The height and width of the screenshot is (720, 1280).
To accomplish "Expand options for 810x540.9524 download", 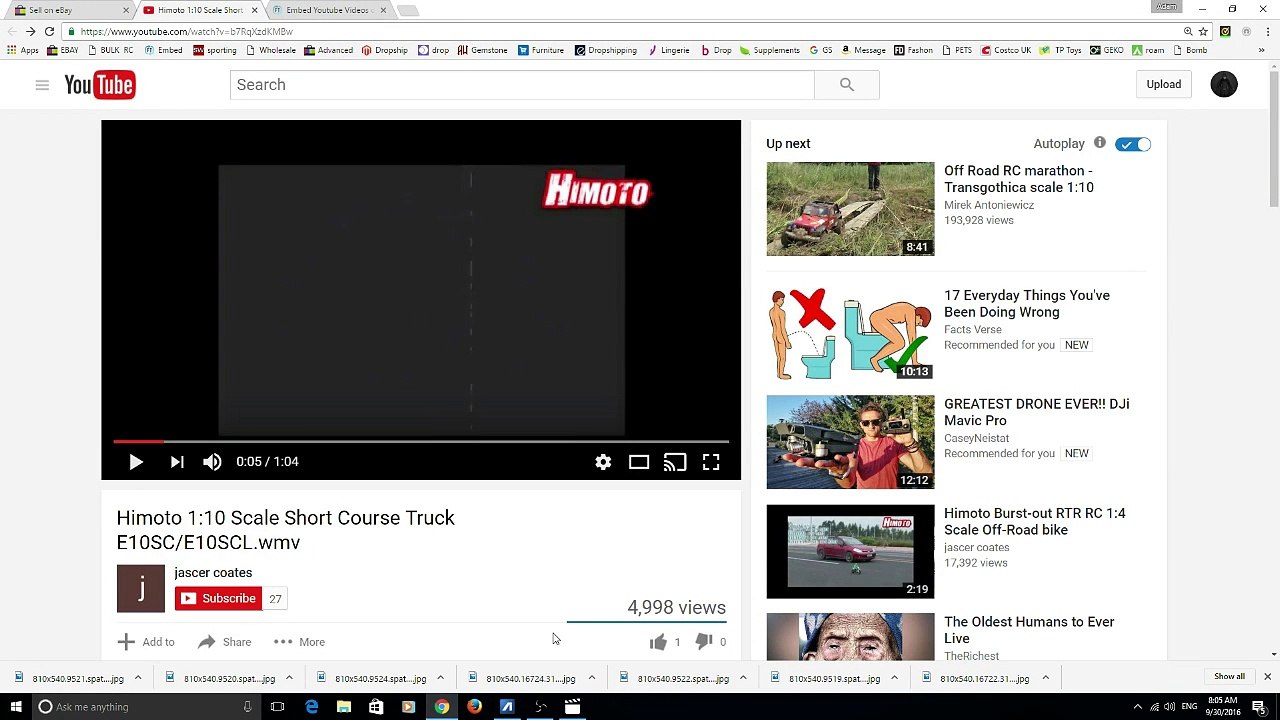I will [440, 678].
